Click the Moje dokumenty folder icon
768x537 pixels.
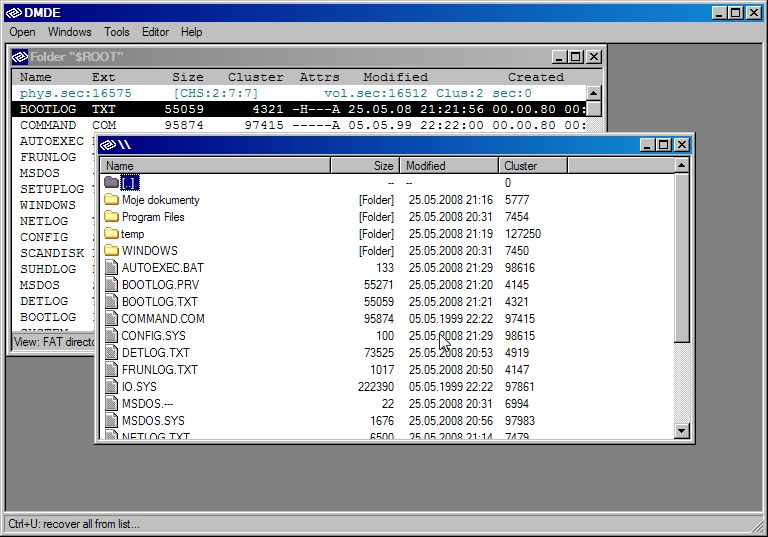(112, 199)
